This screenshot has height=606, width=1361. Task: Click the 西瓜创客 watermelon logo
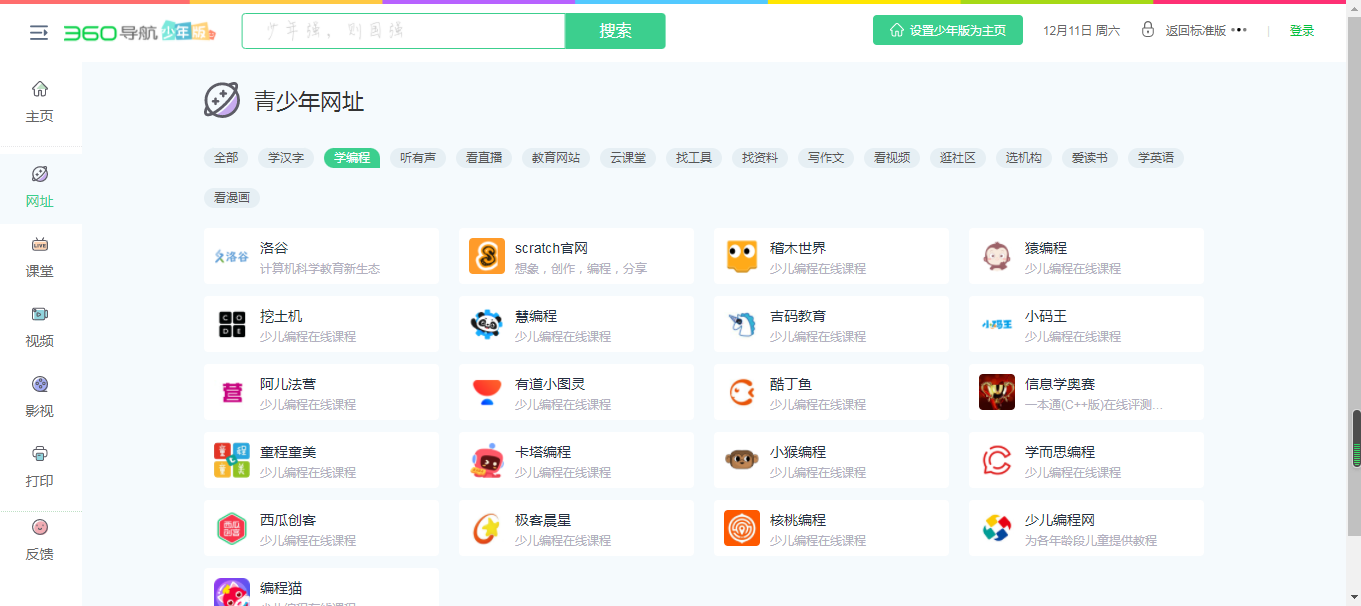coord(232,528)
